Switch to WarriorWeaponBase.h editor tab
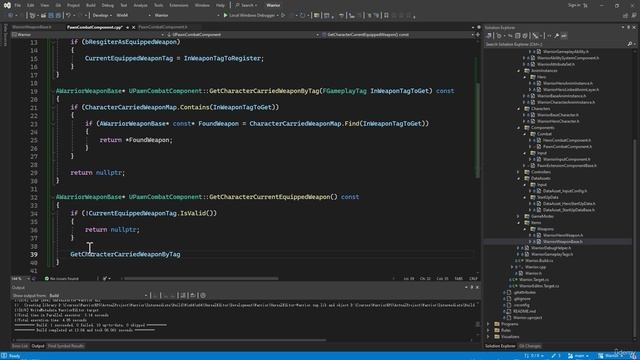This screenshot has height=360, width=640. (32, 27)
